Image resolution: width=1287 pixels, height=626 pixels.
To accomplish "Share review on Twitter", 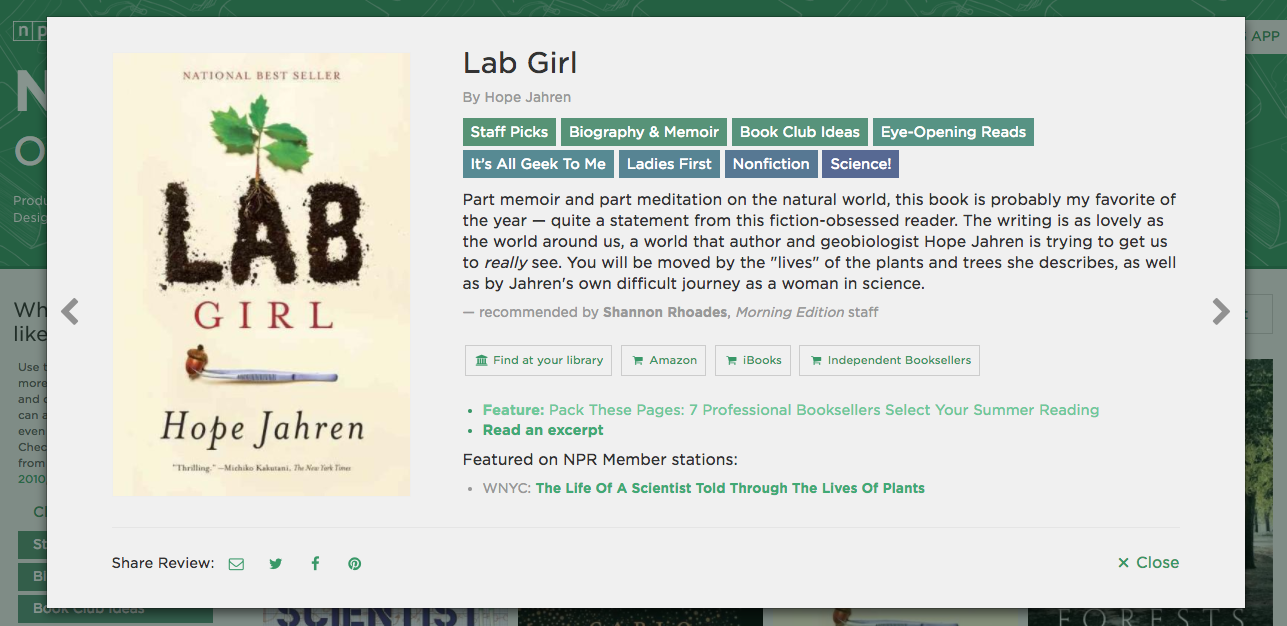I will [x=275, y=563].
